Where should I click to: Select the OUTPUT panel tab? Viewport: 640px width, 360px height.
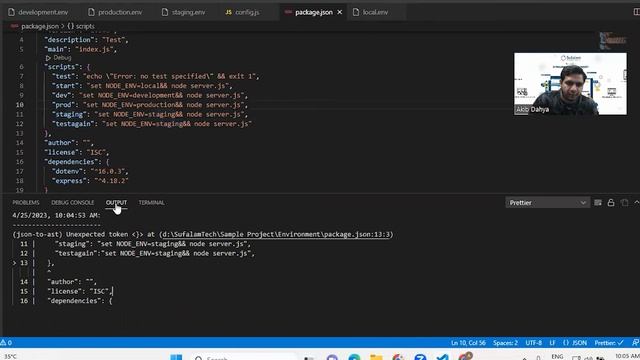click(x=116, y=202)
